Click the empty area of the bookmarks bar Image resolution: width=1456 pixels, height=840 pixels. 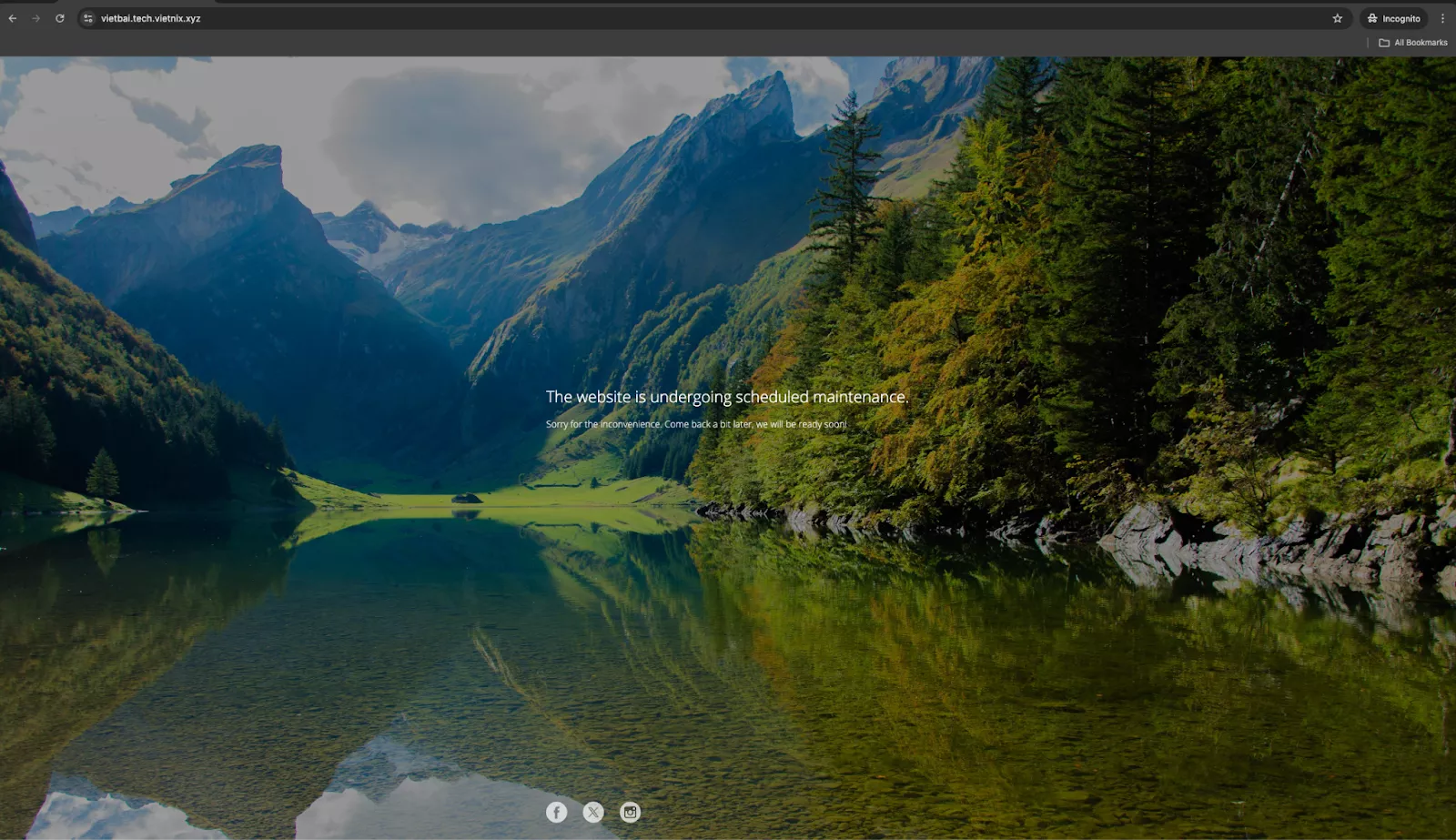[x=637, y=43]
